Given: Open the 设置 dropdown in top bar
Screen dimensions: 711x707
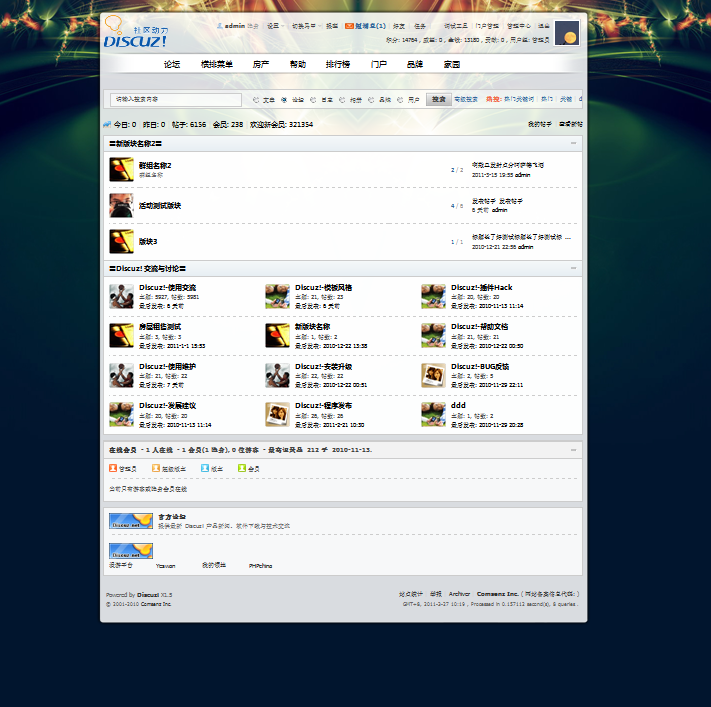Looking at the screenshot, I should tap(276, 26).
